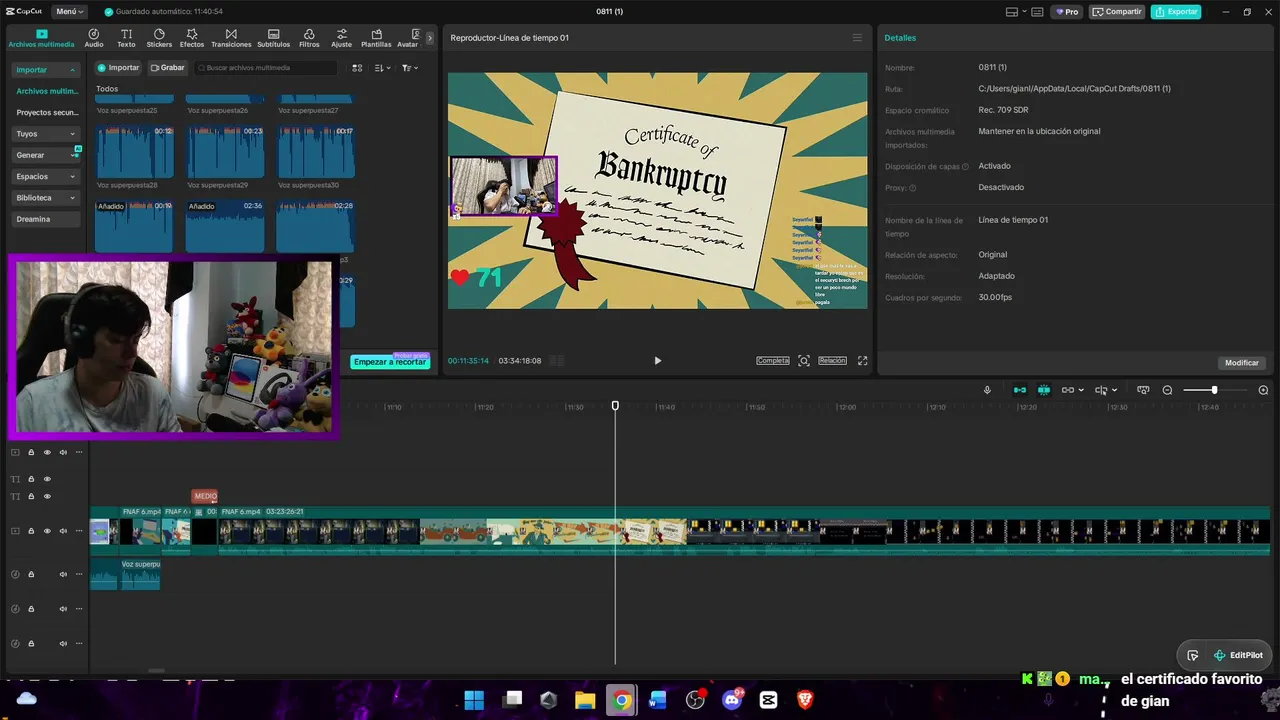Screen dimensions: 1280x720
Task: Open Google Chrome from the taskbar
Action: coord(621,700)
